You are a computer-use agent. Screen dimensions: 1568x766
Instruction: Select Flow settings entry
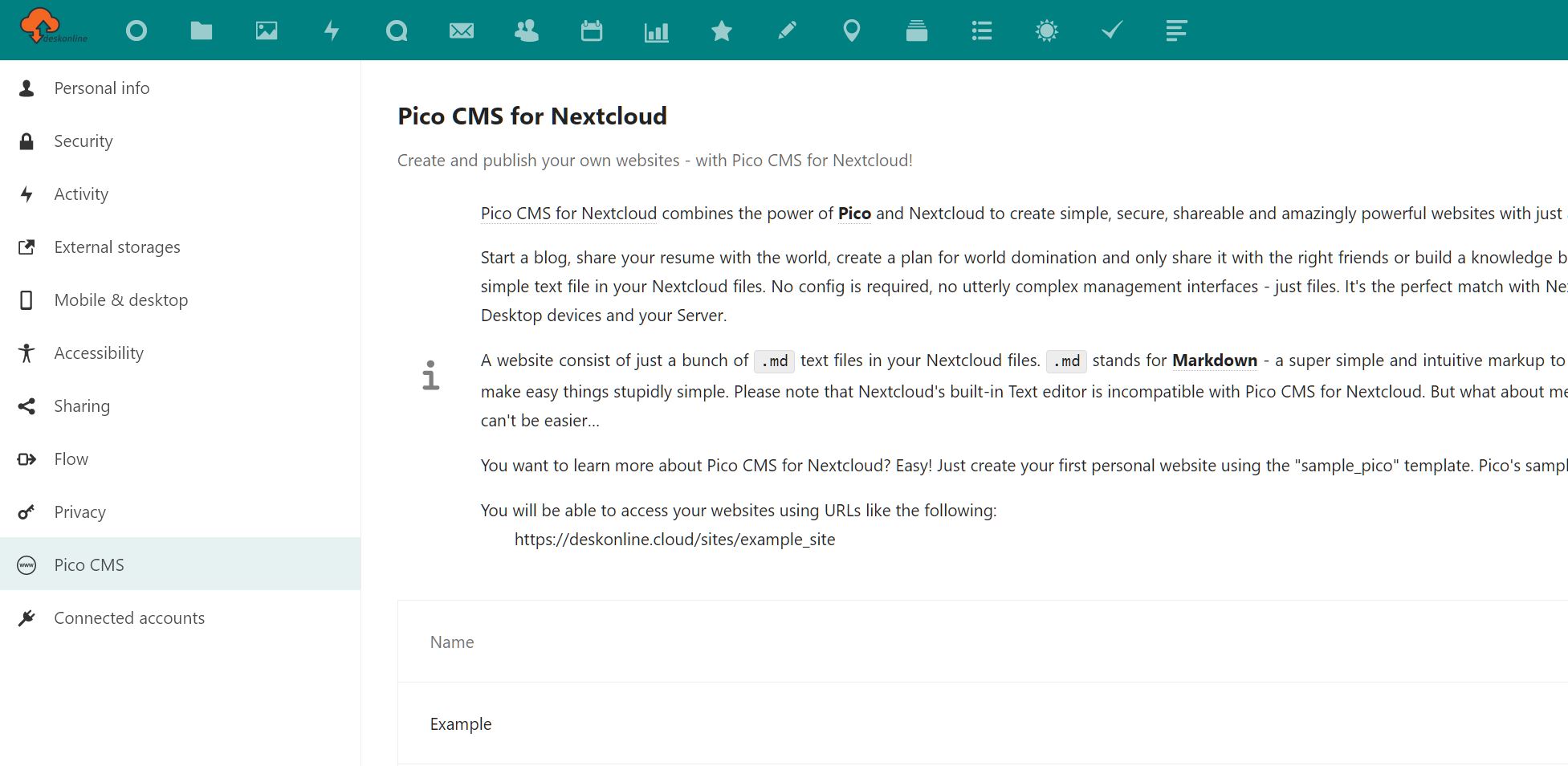point(181,459)
